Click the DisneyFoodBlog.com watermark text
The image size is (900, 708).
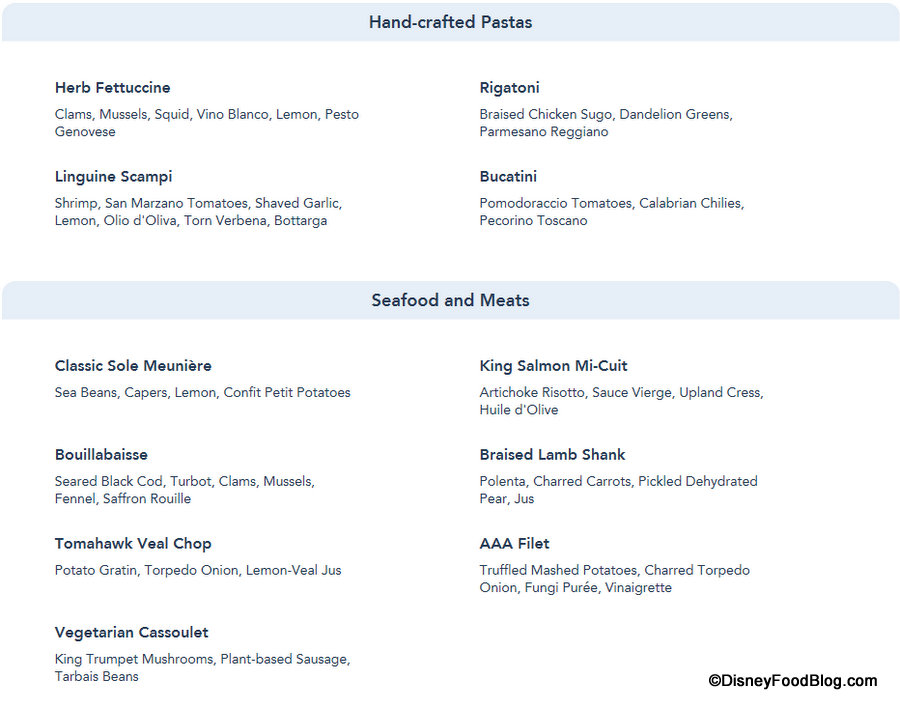point(792,681)
